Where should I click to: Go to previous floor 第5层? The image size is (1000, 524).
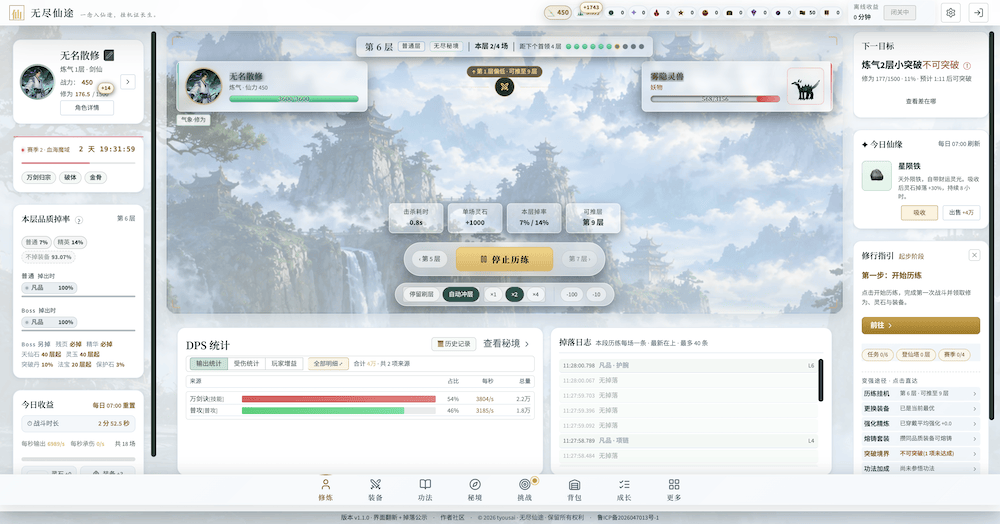tap(429, 259)
